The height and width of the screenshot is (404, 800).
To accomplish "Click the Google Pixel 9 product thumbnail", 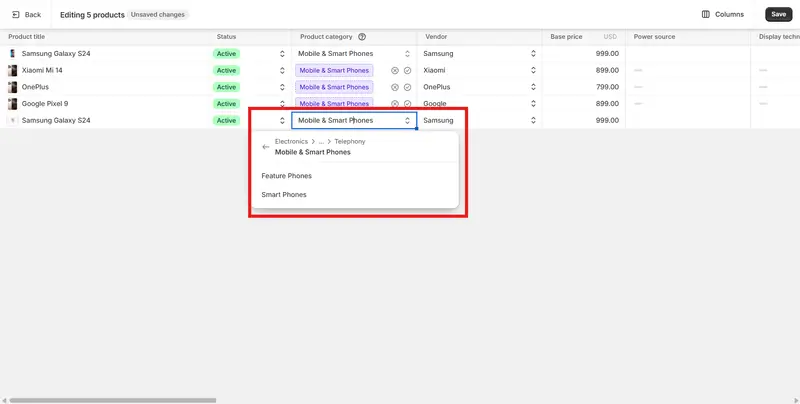I will tap(13, 104).
